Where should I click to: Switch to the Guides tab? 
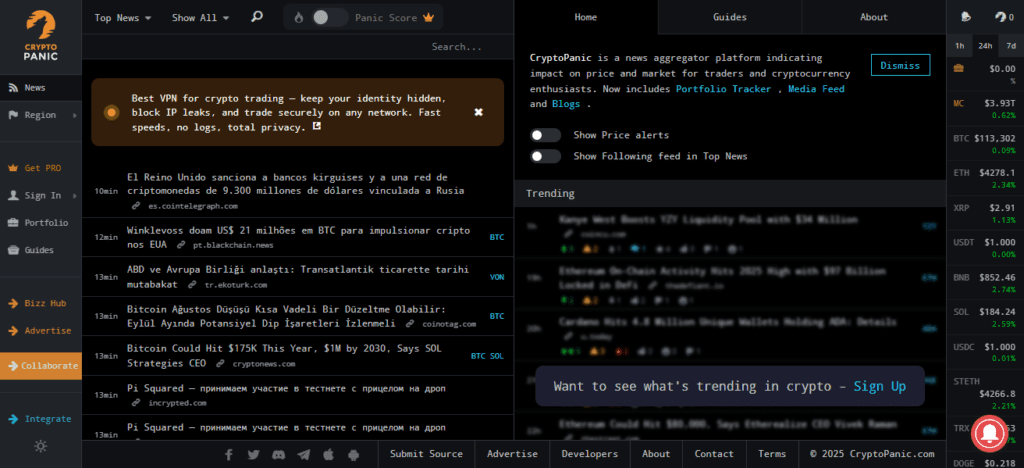[729, 17]
